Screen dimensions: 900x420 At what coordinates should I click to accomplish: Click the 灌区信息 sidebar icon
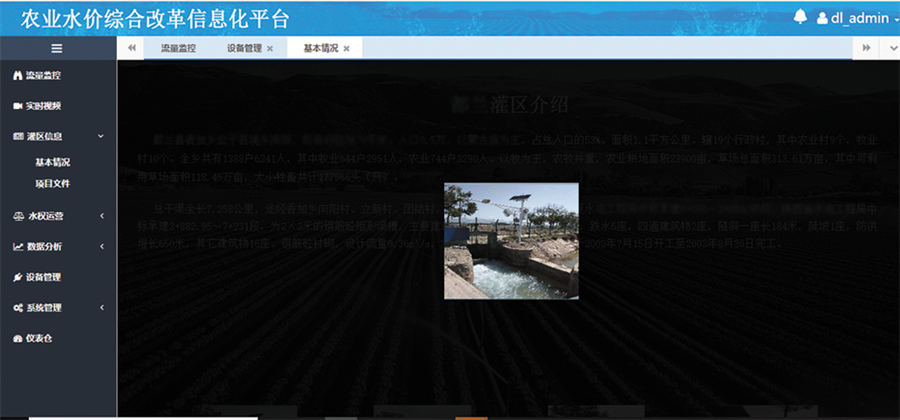point(18,136)
